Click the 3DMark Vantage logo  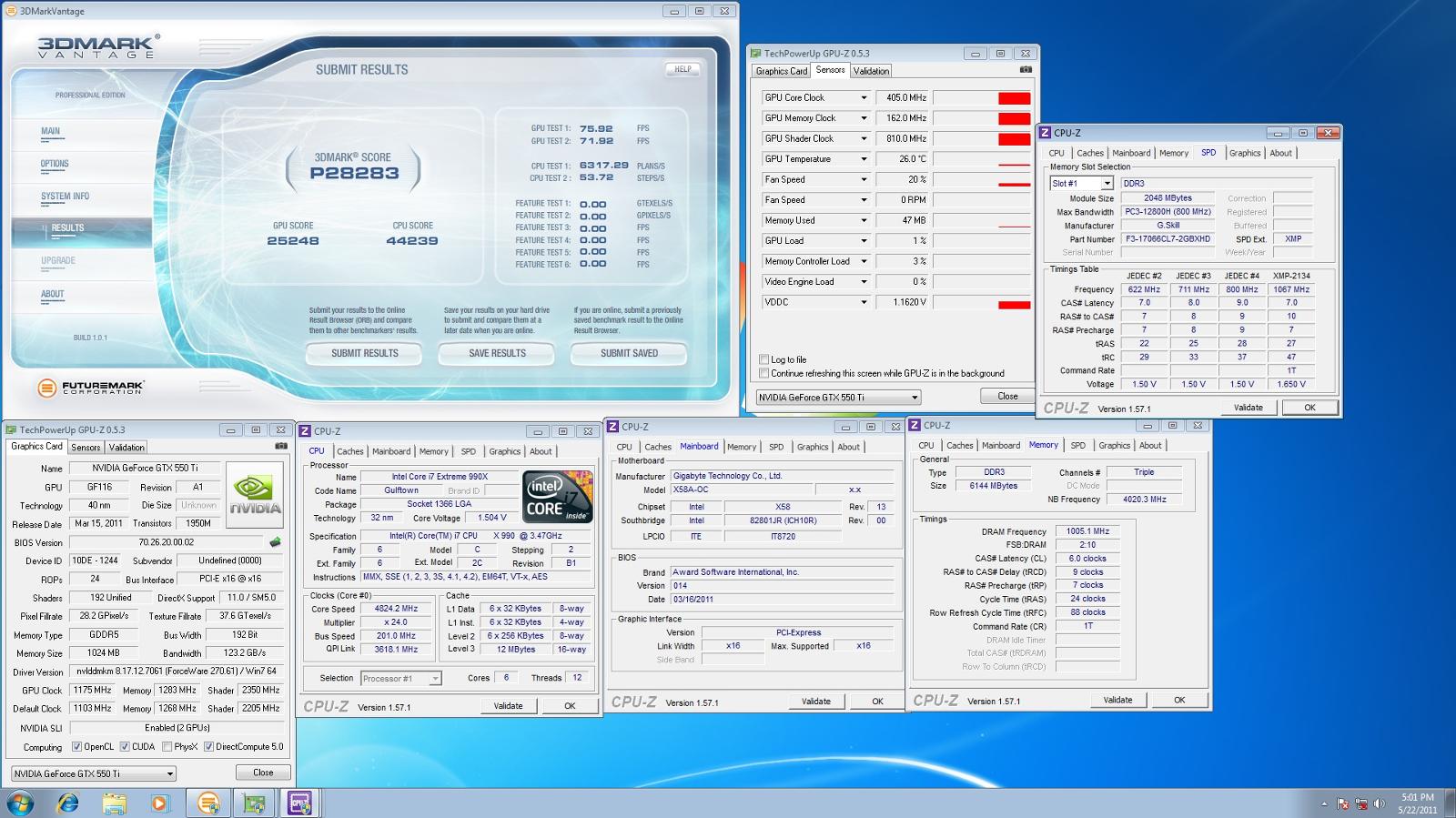(x=98, y=46)
